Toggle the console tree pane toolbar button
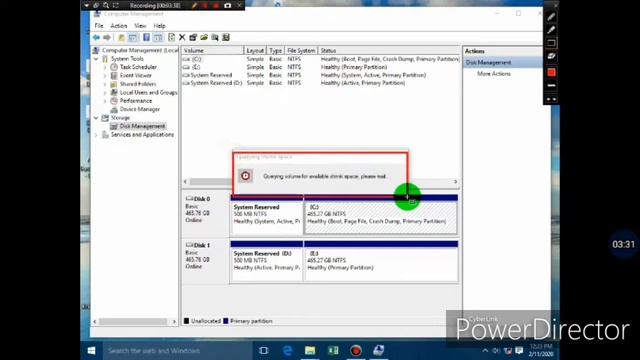 [133, 38]
